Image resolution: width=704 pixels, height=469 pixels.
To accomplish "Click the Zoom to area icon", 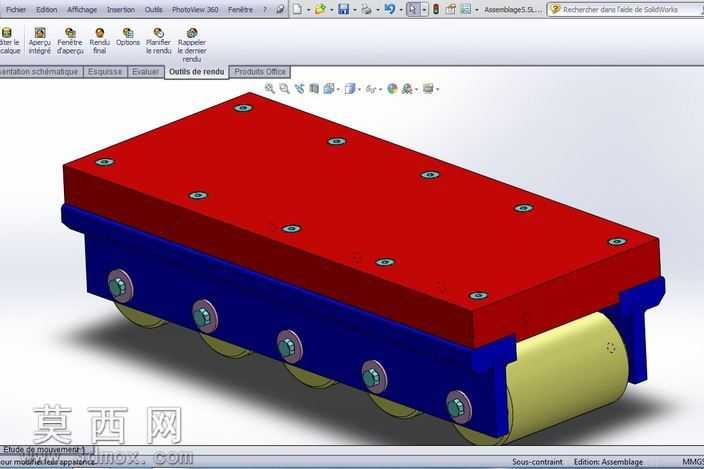I will click(284, 88).
